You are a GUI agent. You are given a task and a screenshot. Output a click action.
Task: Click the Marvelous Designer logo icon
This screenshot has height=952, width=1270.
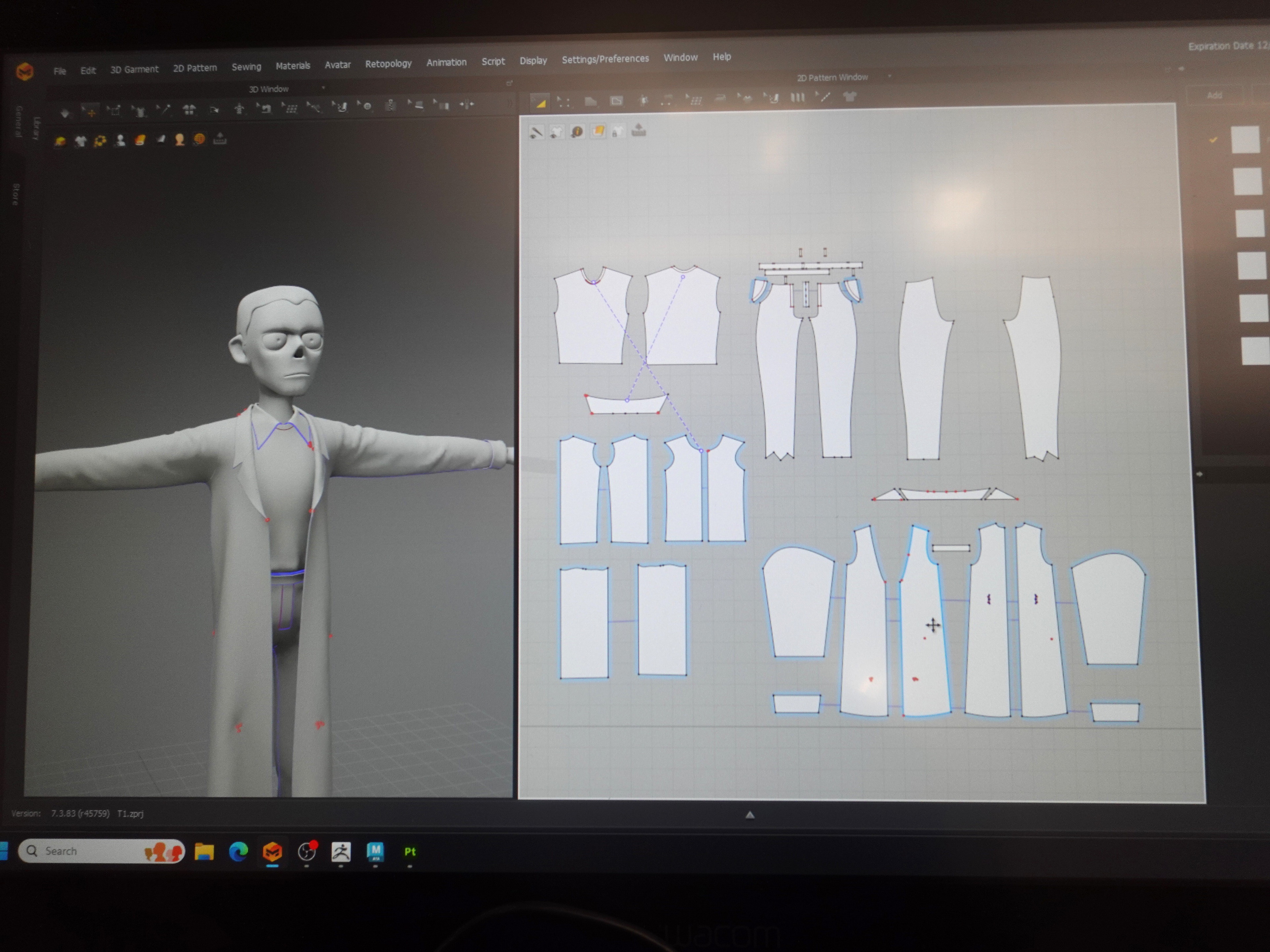[x=25, y=72]
